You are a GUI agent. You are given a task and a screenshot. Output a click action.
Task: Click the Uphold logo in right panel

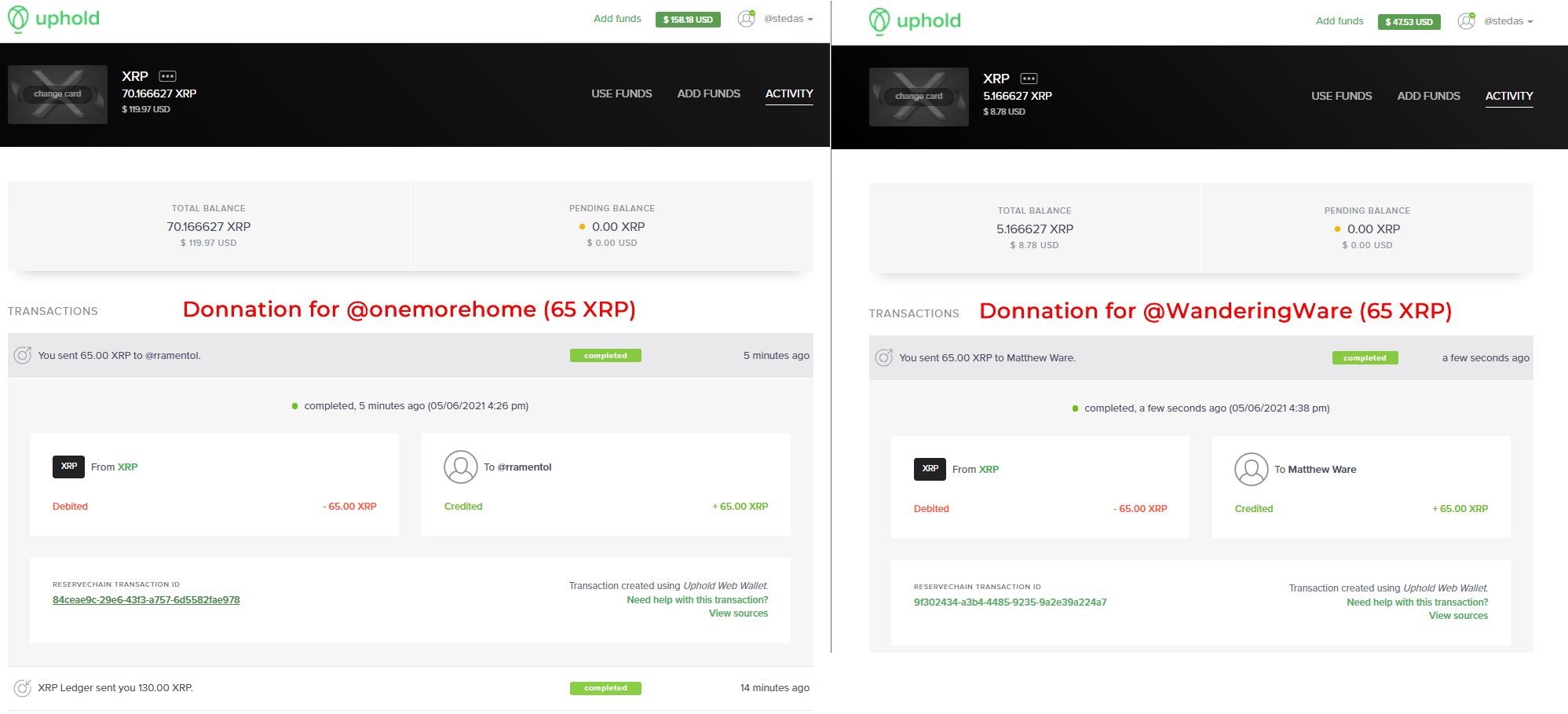coord(915,21)
